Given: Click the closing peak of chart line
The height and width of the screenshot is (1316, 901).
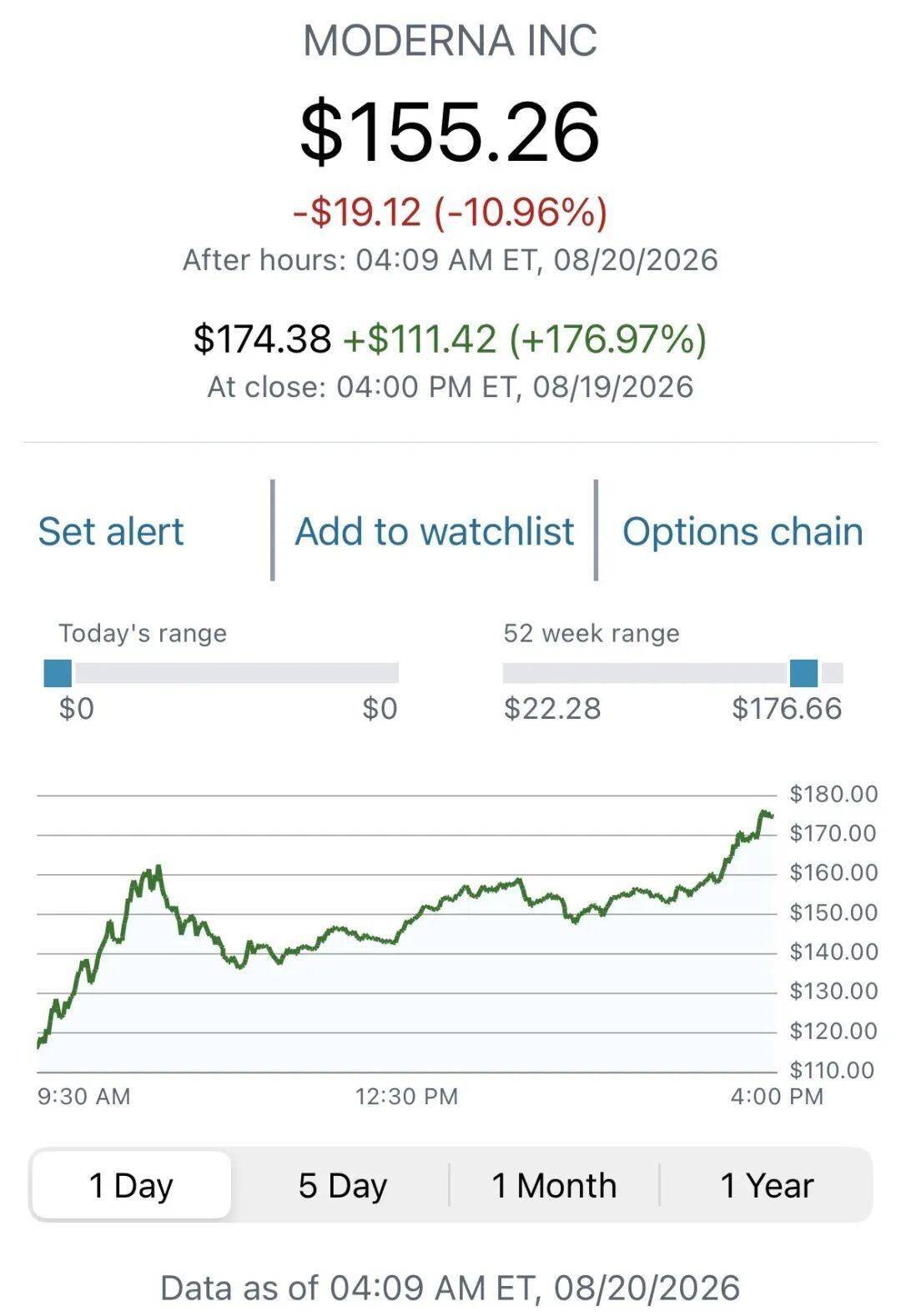Looking at the screenshot, I should [763, 812].
